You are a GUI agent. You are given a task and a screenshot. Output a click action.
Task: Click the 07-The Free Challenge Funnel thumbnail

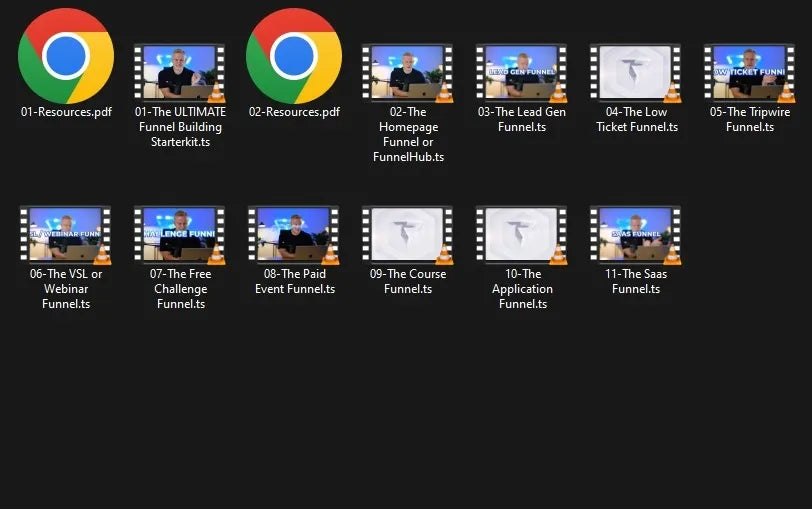pos(180,234)
